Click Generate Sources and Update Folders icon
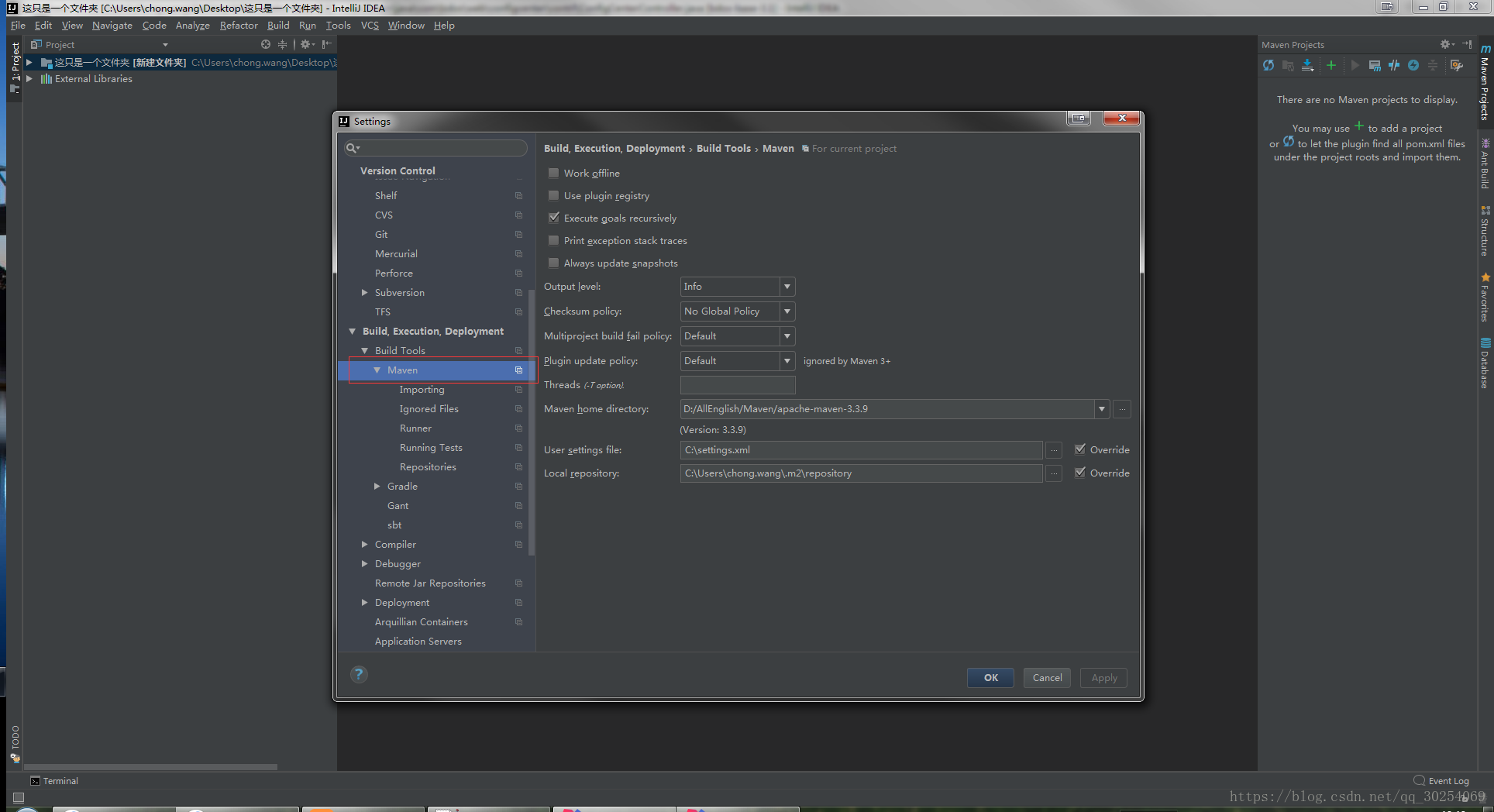Screen dimensions: 1494x812 click(1288, 65)
